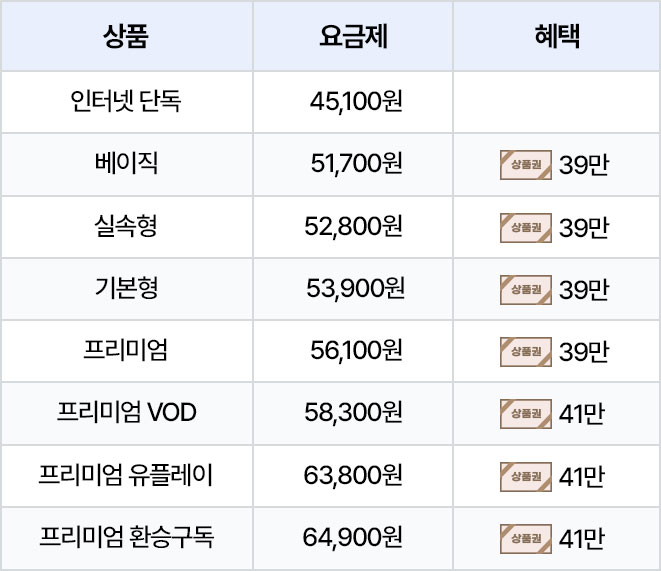Click the 상품권 icon in the 베이직 row

[526, 165]
